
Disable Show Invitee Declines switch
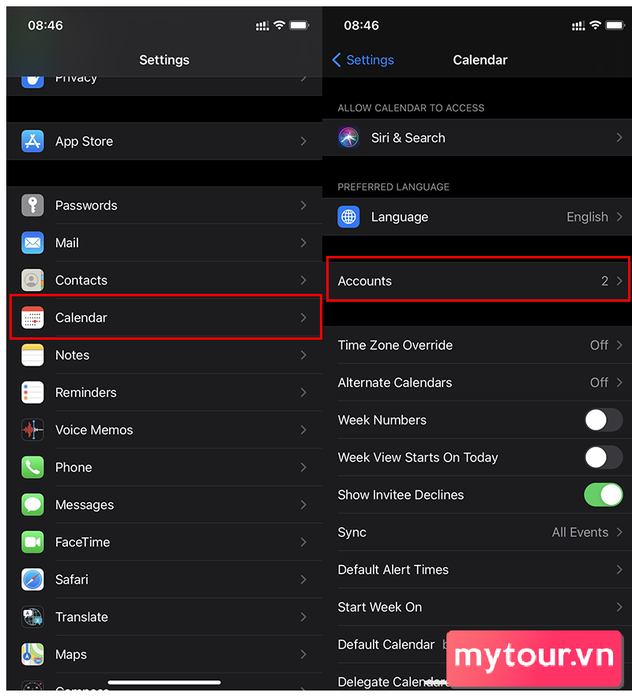point(603,495)
